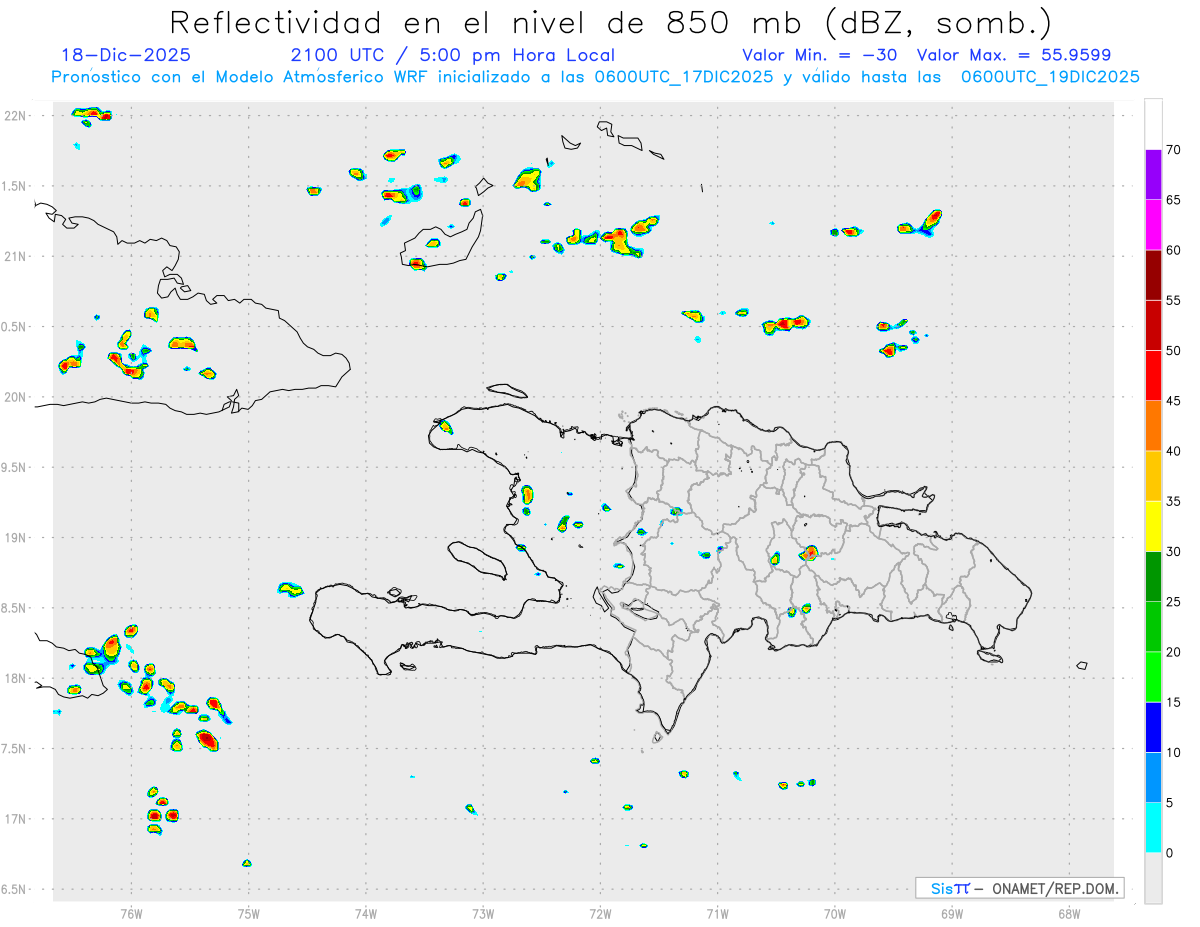
Task: Pick the orange 40–45 dBZ legend band
Action: [1153, 426]
